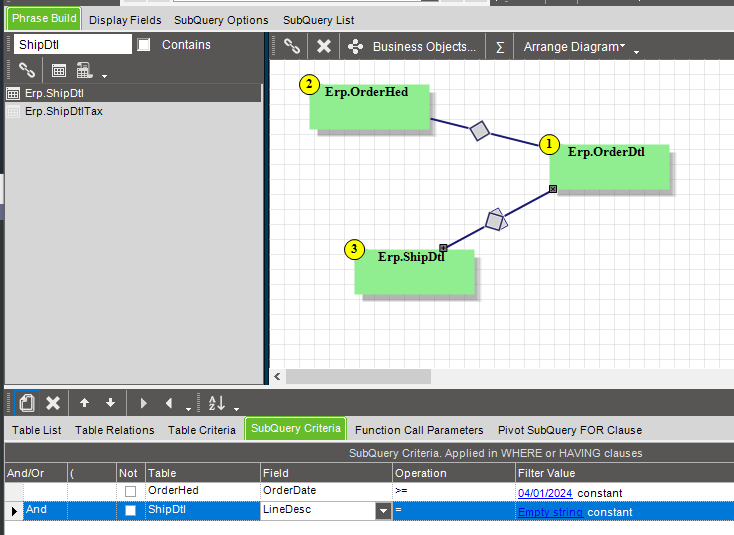This screenshot has width=734, height=535.
Task: Click the link icon in diagram toolbar
Action: click(x=292, y=46)
